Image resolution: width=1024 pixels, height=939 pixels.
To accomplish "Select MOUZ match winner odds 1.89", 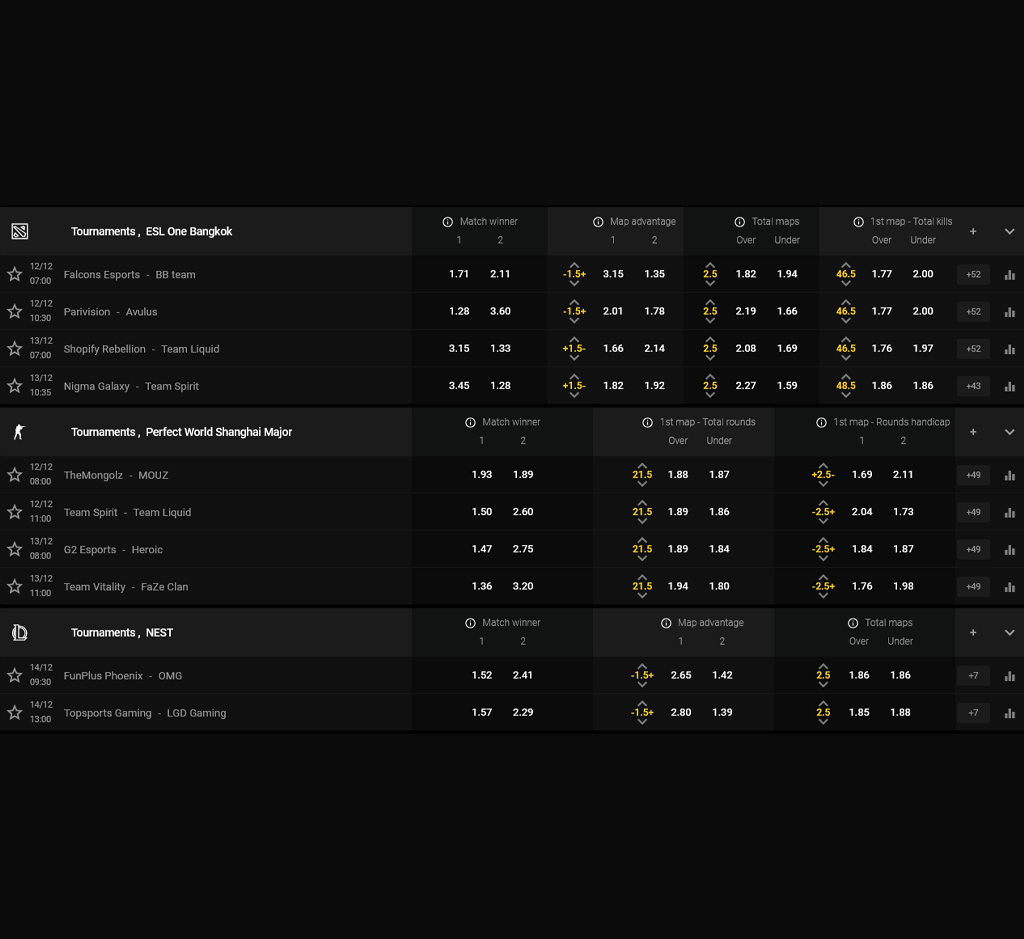I will (523, 474).
